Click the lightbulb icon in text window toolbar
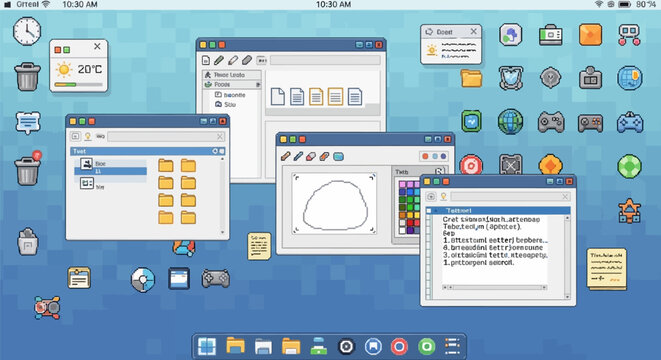This screenshot has height=360, width=661. click(x=443, y=196)
